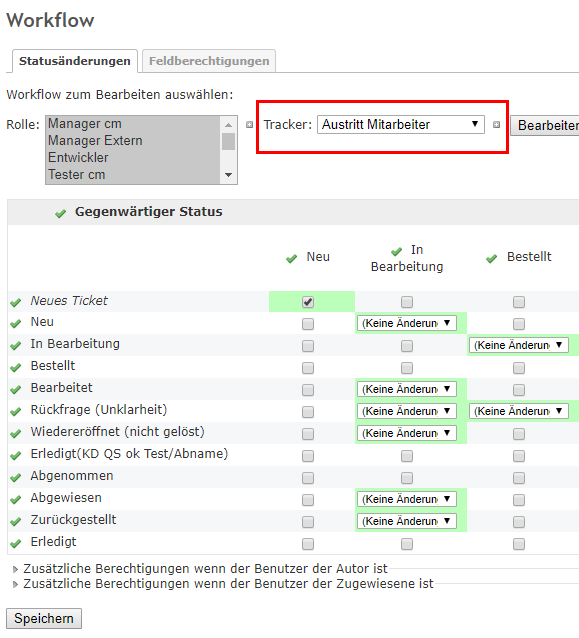The width and height of the screenshot is (579, 638).
Task: Click the Bearbeiten button
Action: click(x=545, y=125)
